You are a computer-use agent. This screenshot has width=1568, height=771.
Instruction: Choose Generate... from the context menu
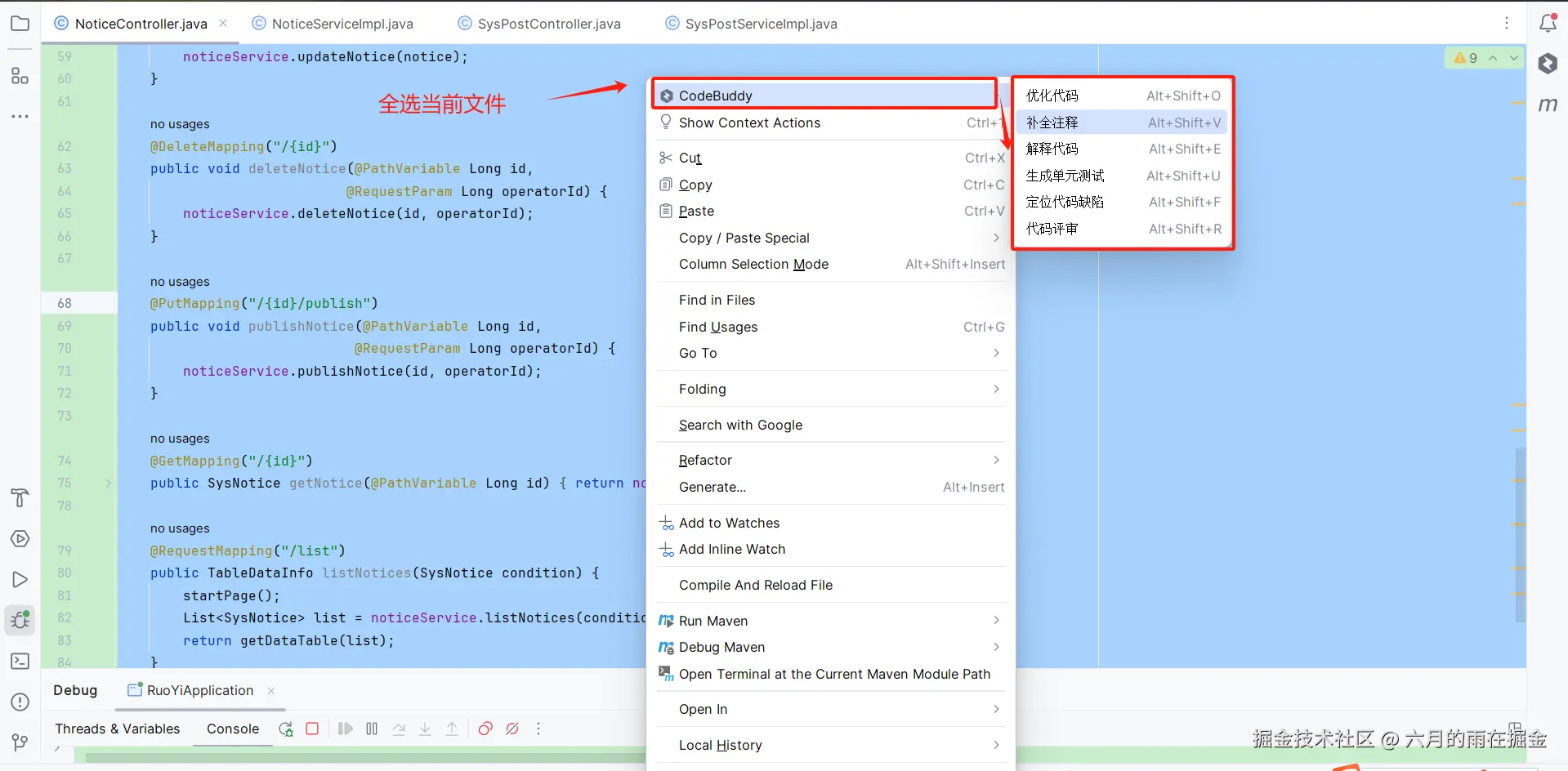pos(832,487)
